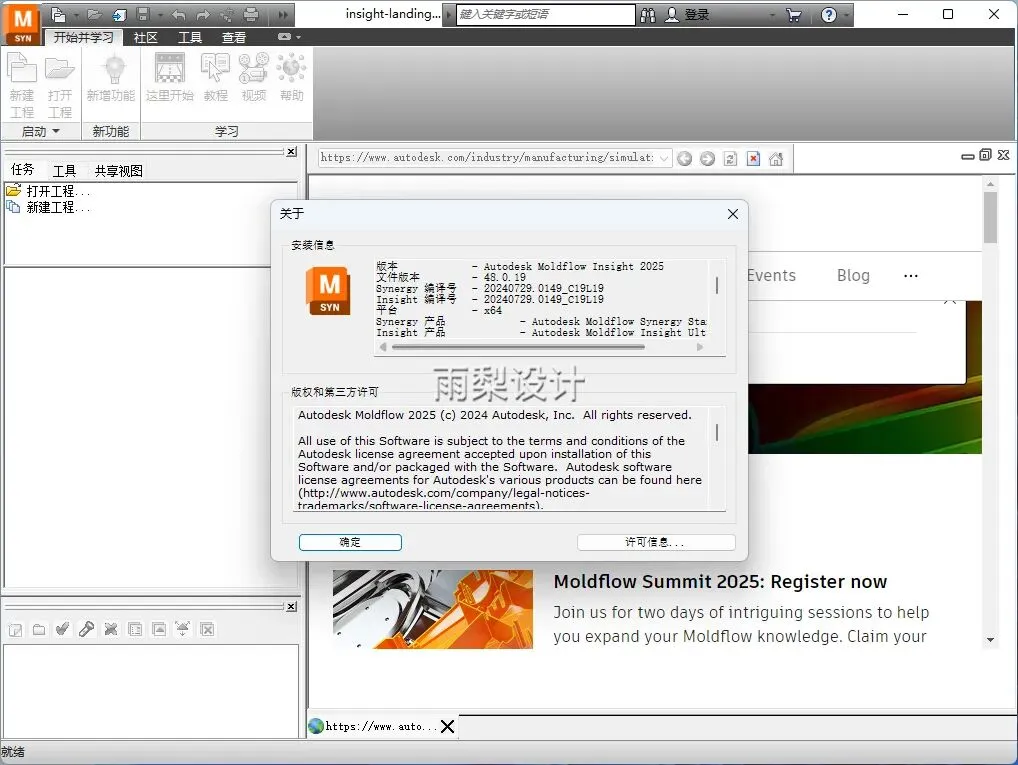Click the horizontal scrollbar in install info box
The width and height of the screenshot is (1018, 765).
(x=518, y=347)
